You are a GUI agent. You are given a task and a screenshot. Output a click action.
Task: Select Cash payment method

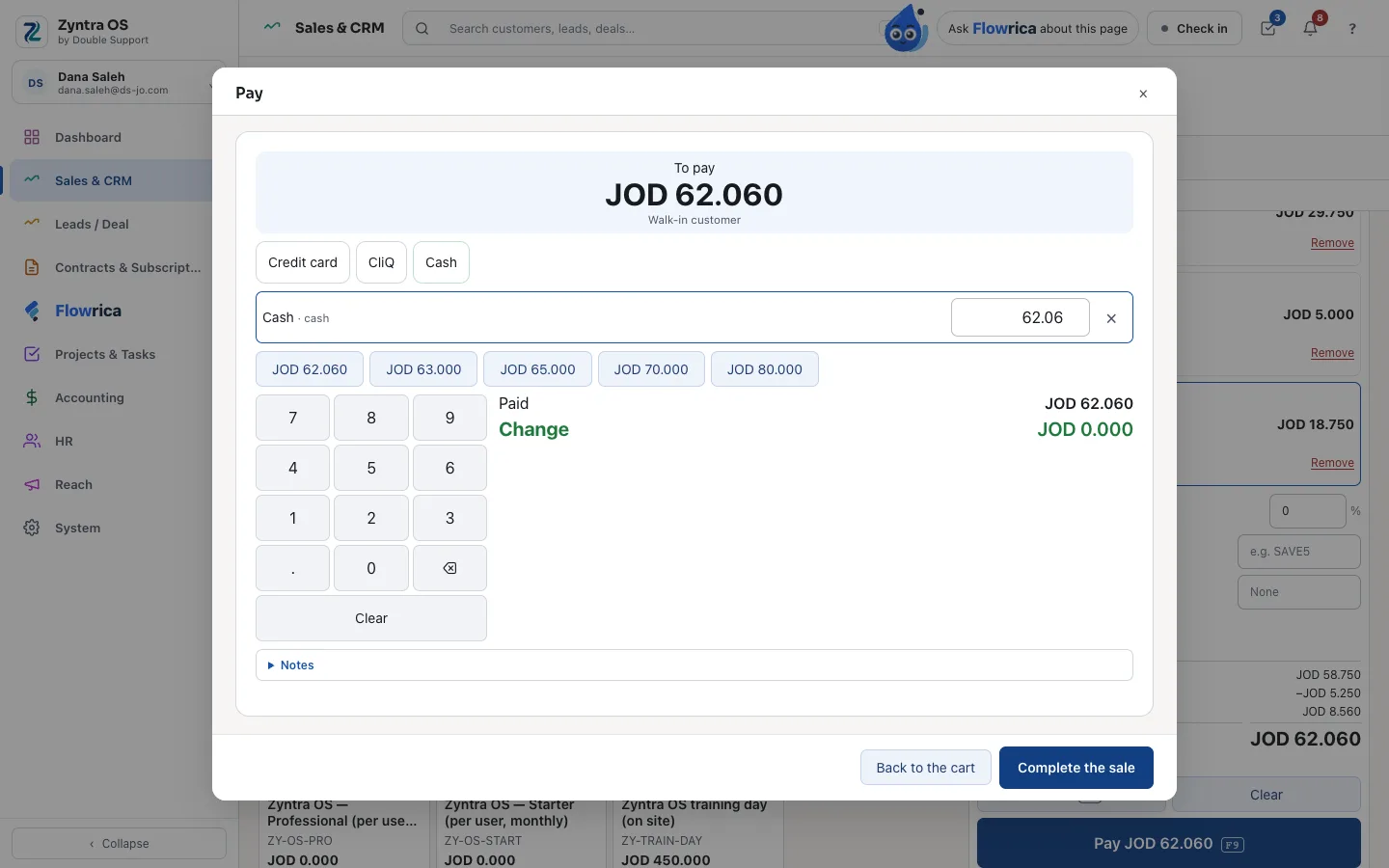click(x=441, y=262)
